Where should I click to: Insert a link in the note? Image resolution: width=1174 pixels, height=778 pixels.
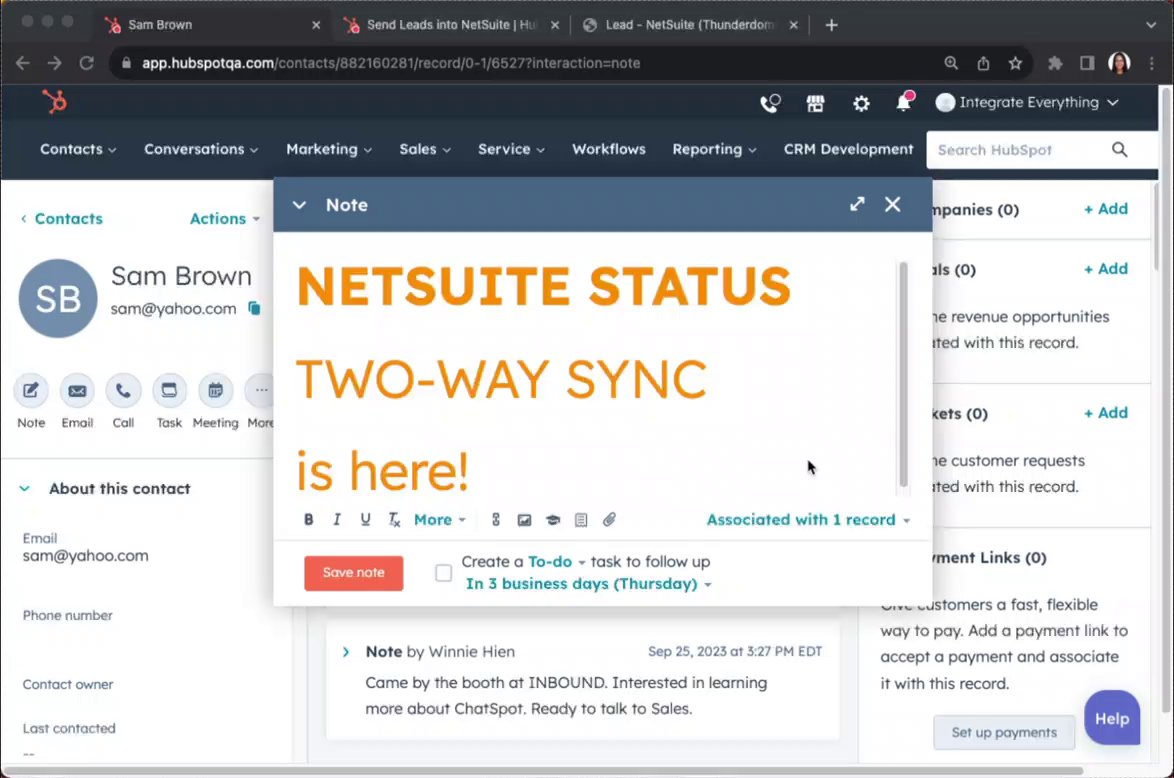(x=496, y=520)
